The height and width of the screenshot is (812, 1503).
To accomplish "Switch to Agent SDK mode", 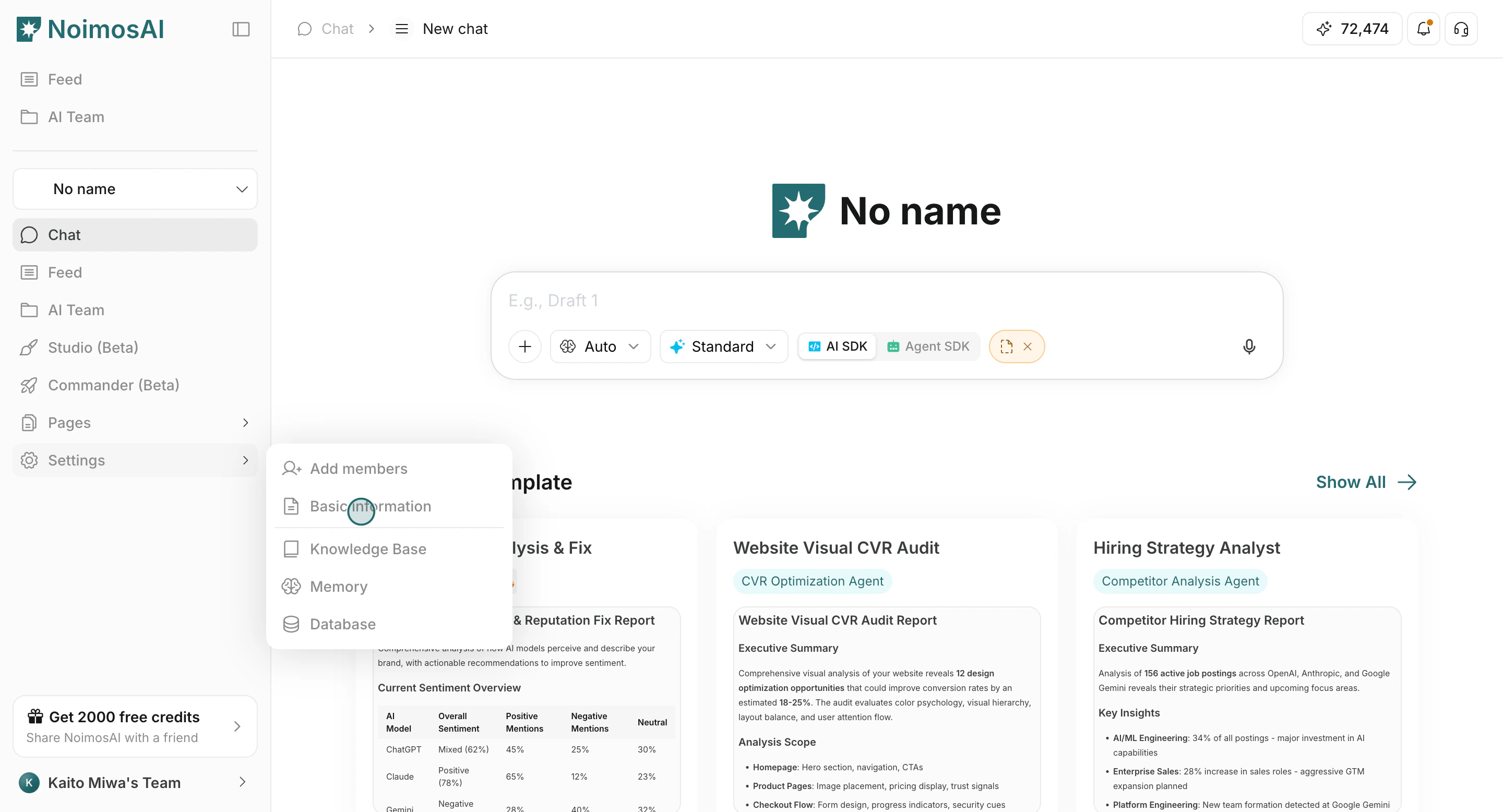I will click(928, 347).
